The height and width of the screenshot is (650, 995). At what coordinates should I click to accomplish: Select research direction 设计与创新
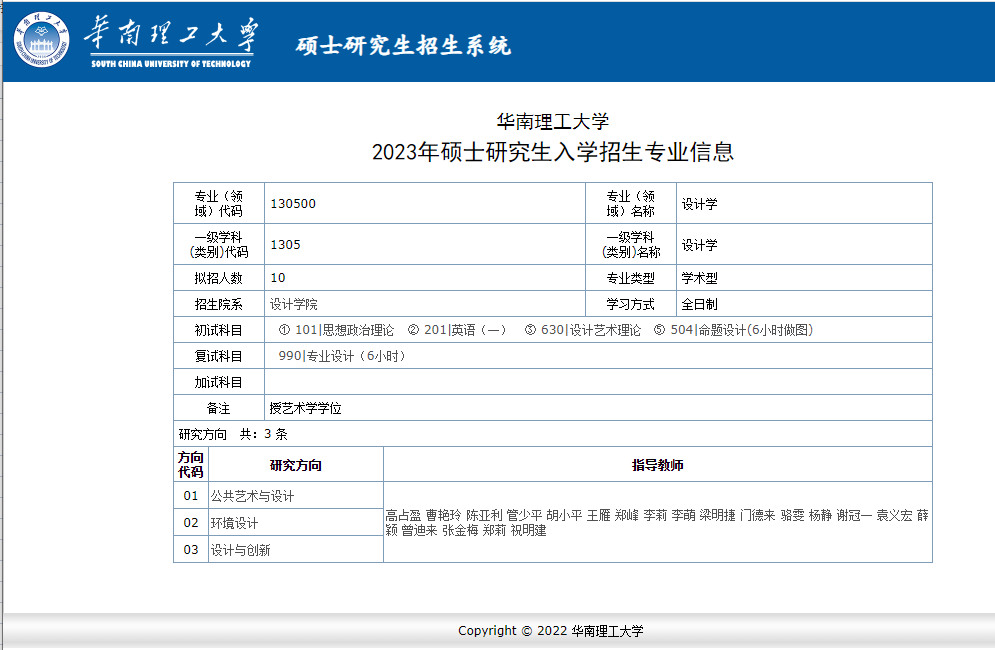pos(240,550)
